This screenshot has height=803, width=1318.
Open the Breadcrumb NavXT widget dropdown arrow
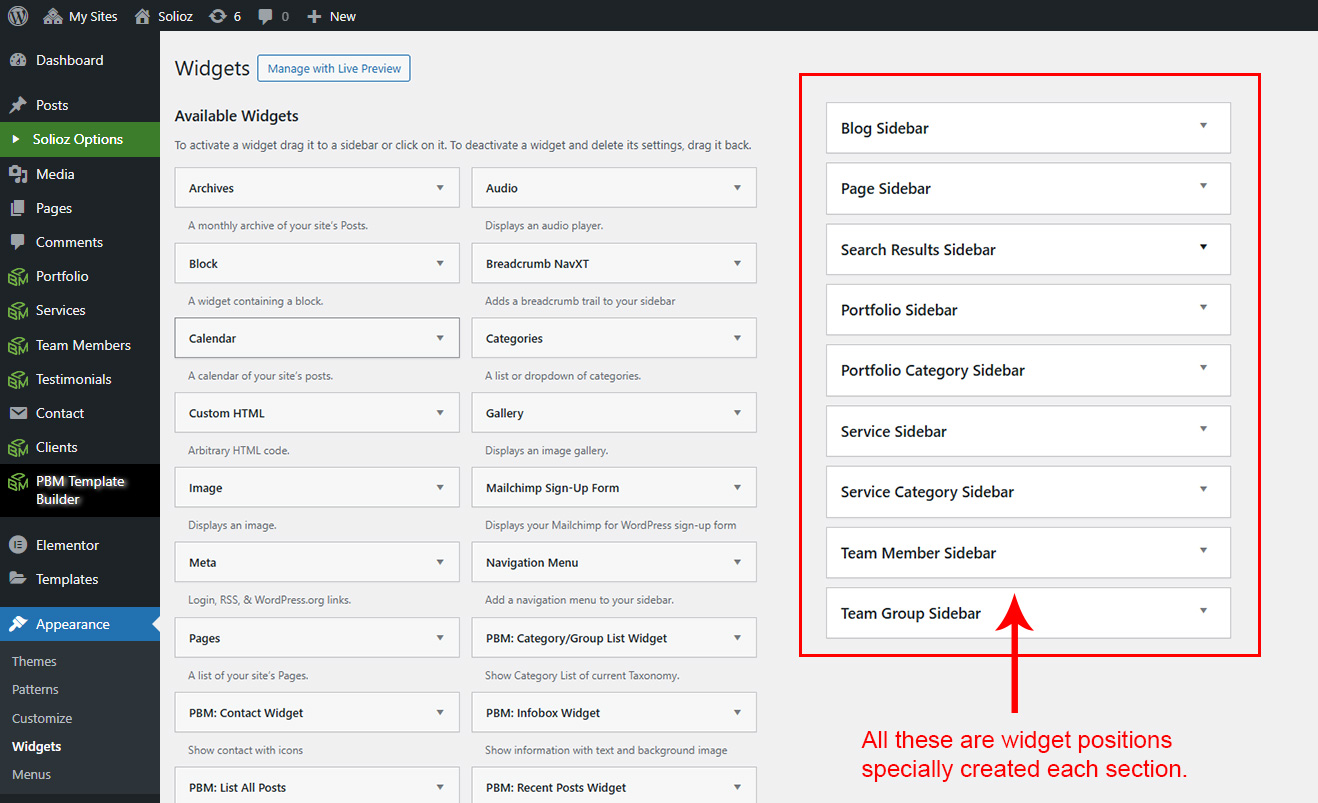pos(737,263)
